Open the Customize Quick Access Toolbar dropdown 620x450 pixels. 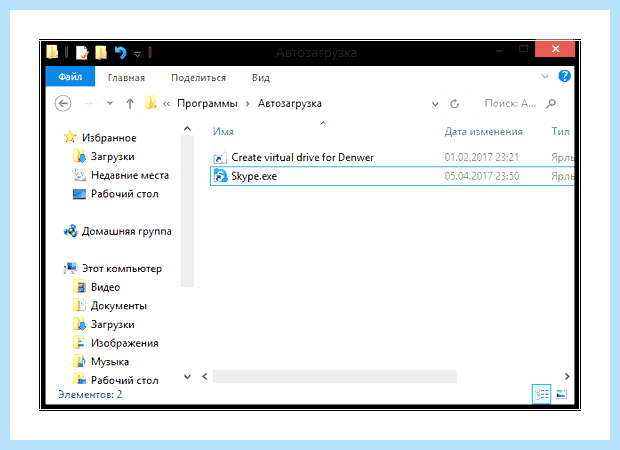137,54
